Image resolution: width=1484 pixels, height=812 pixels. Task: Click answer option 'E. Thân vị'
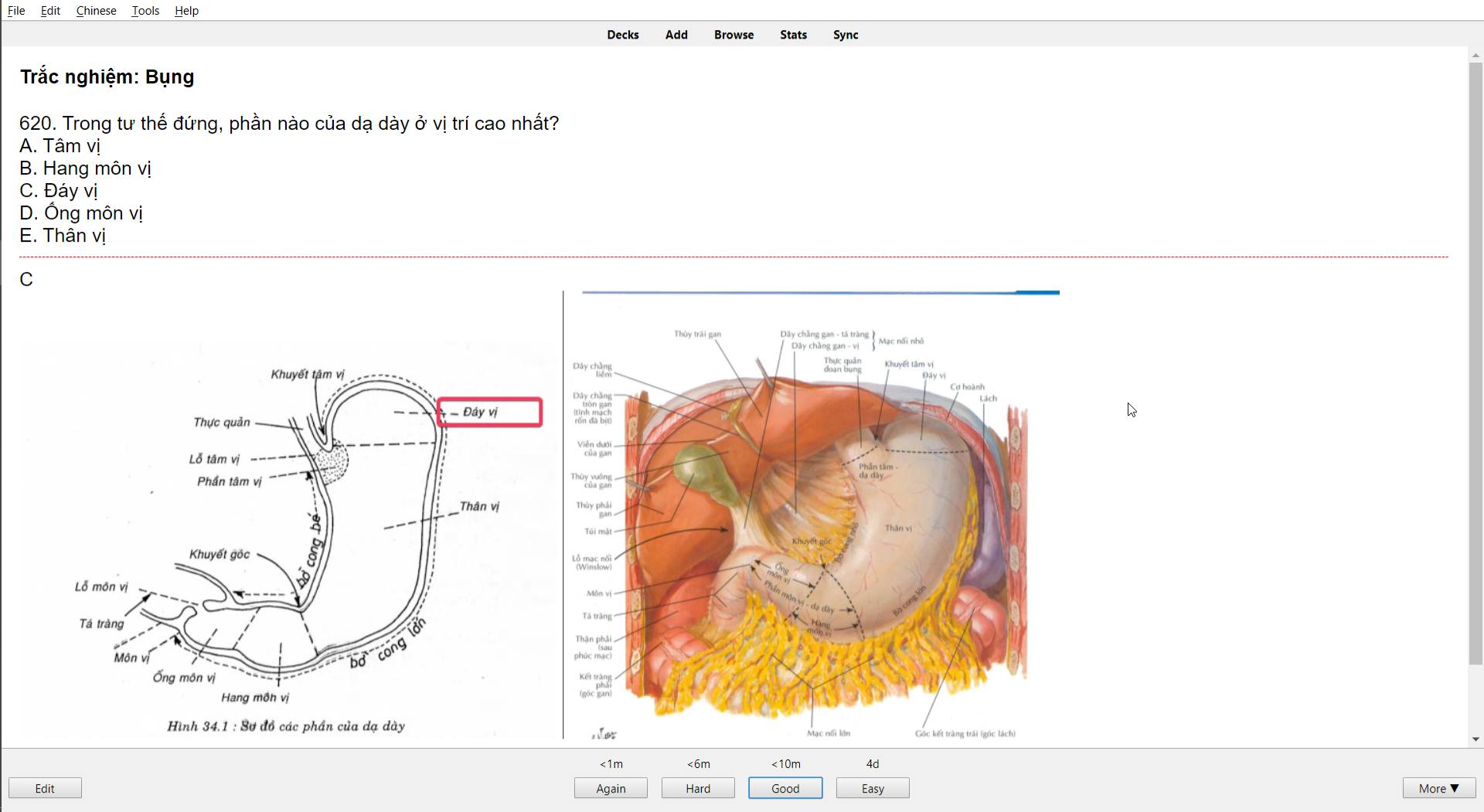click(62, 236)
